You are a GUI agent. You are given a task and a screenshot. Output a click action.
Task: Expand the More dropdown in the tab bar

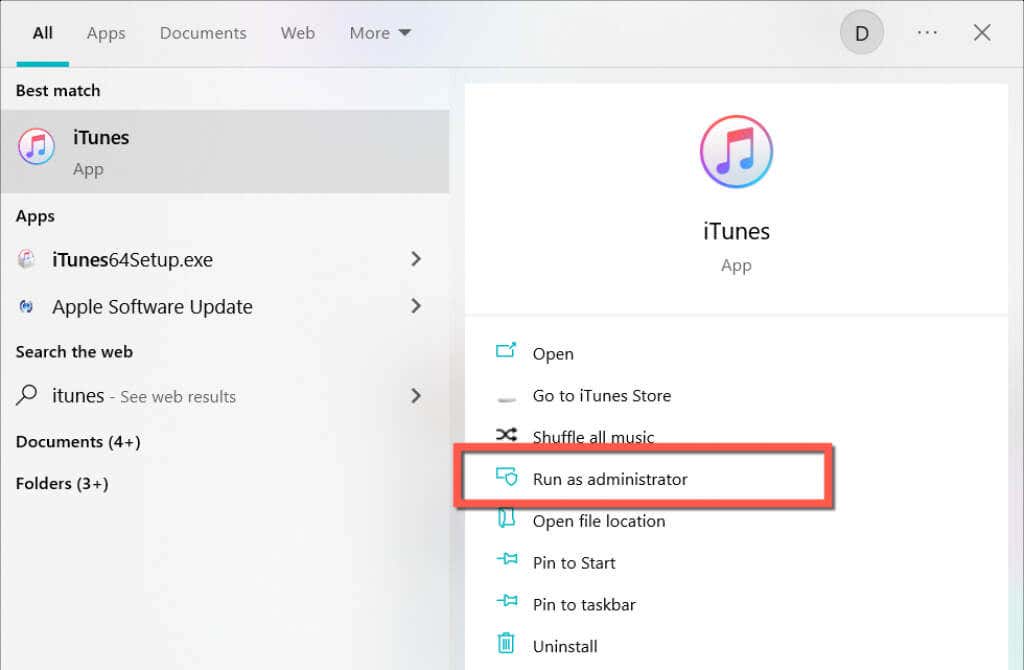pyautogui.click(x=379, y=32)
